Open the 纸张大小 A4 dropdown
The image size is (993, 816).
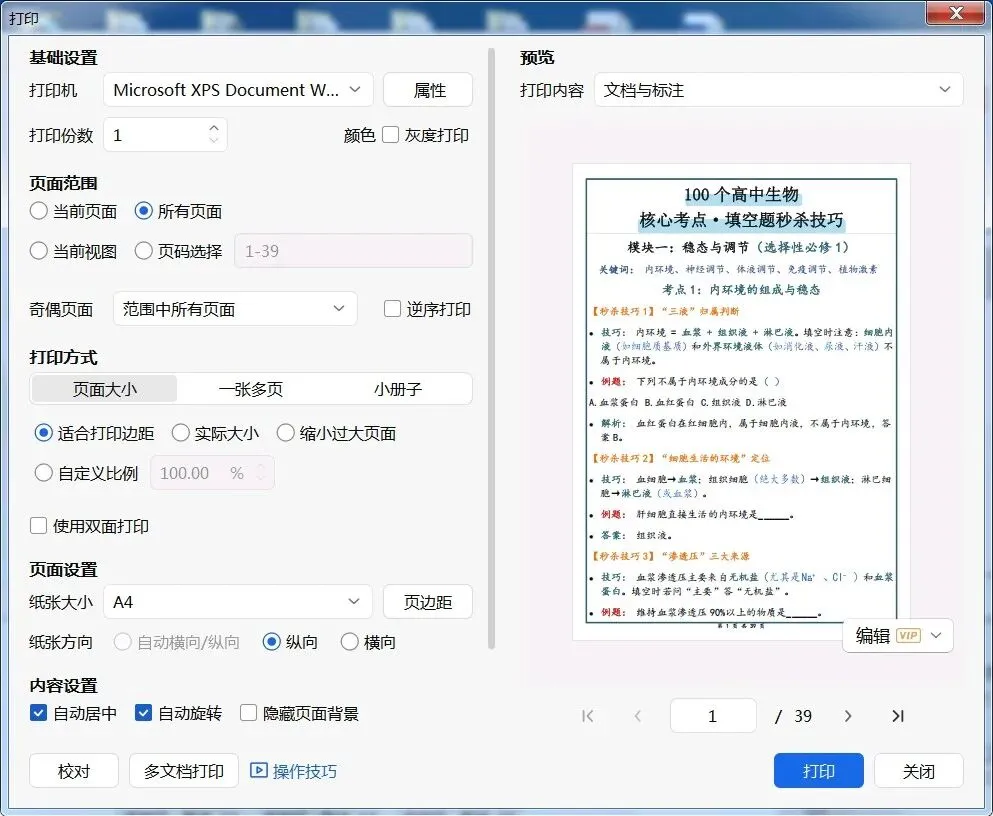coord(238,601)
